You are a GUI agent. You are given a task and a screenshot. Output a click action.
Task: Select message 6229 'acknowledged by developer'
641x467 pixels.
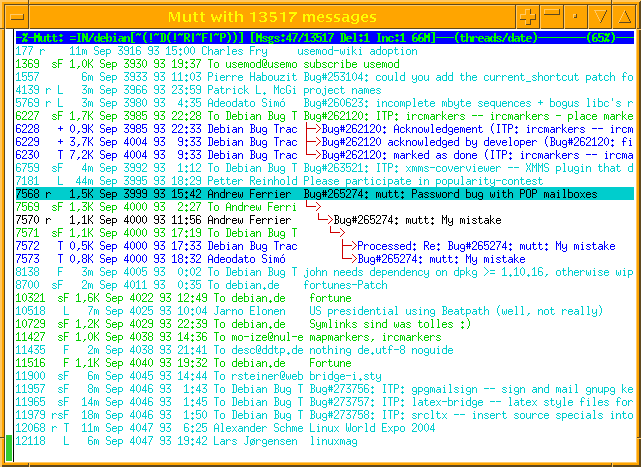[x=325, y=142]
